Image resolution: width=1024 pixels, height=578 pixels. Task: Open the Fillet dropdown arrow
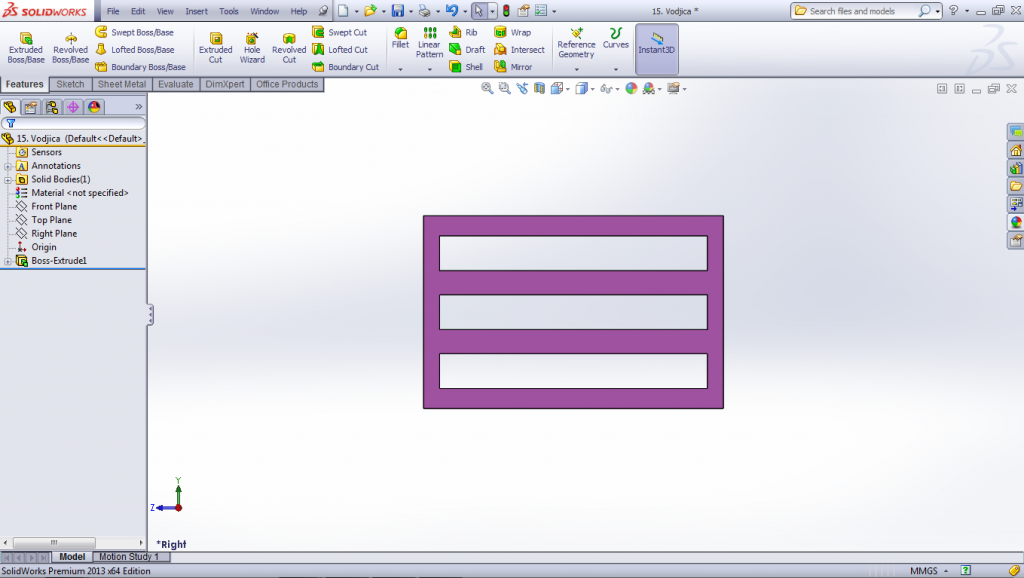pos(400,69)
